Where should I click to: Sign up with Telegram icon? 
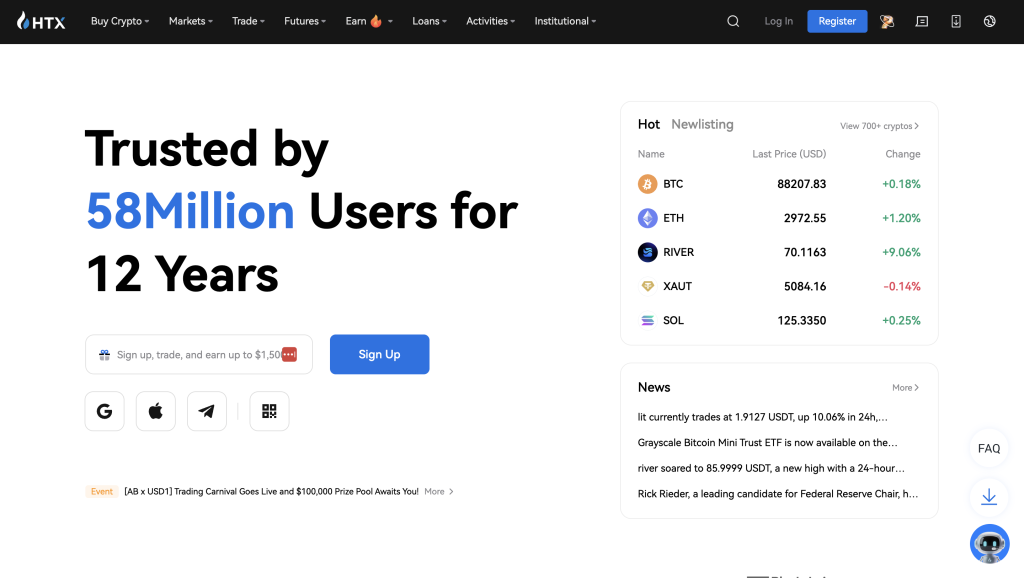pos(207,411)
